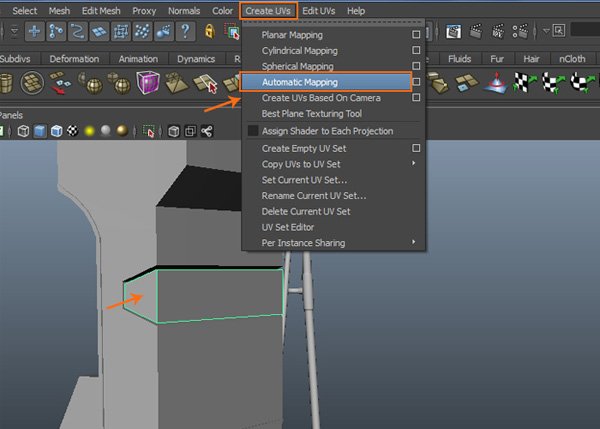Toggle use all lights yellow sphere
The height and width of the screenshot is (429, 600).
tap(89, 131)
